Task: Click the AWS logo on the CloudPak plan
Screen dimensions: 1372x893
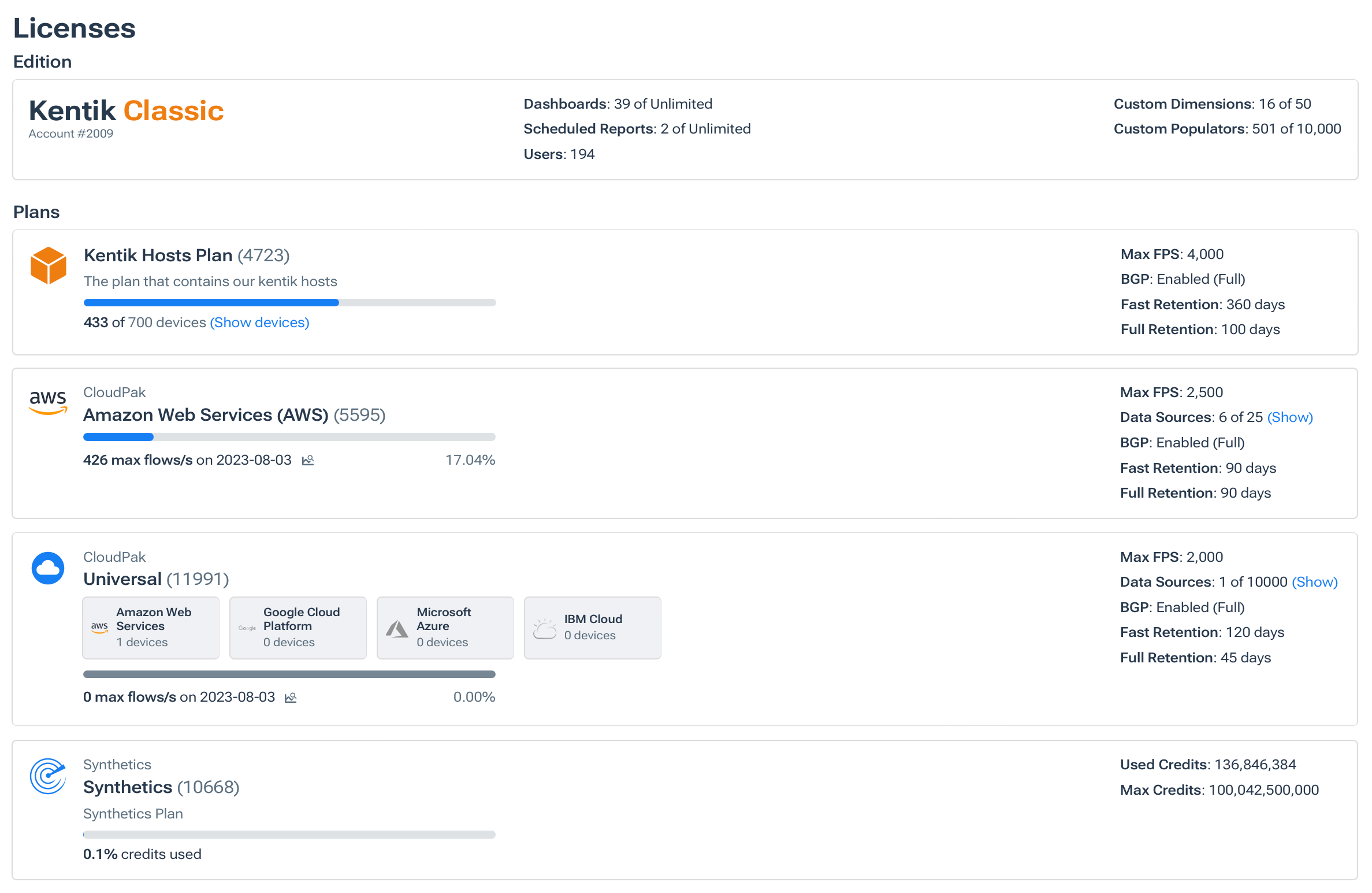Action: tap(48, 402)
